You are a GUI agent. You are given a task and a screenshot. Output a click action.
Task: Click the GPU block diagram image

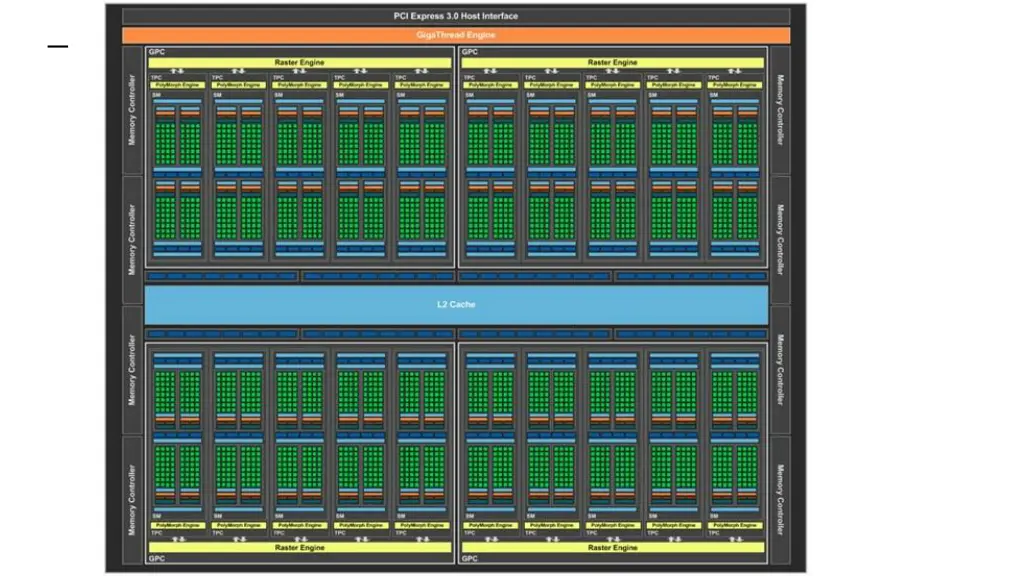point(456,288)
